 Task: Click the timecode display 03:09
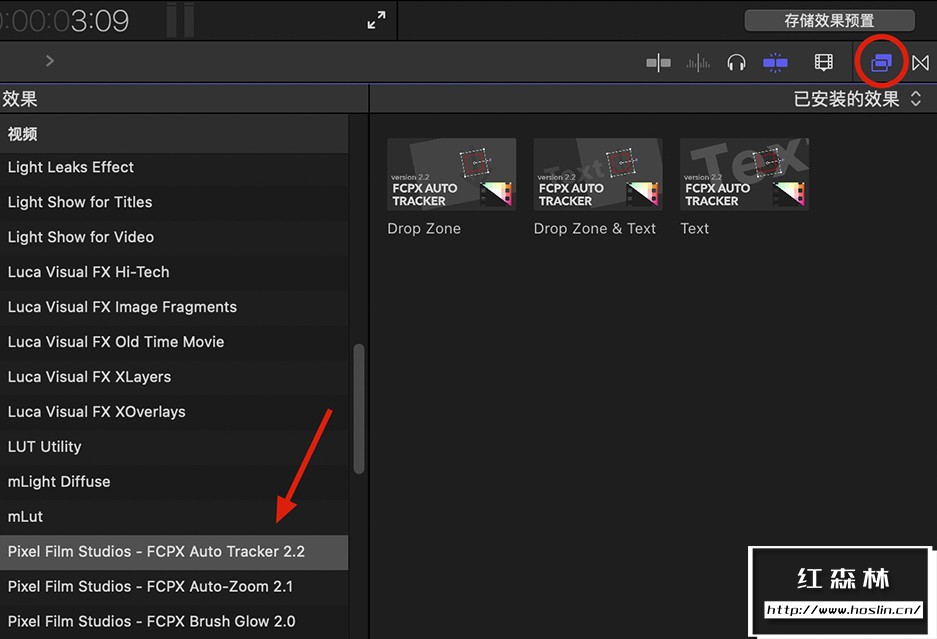pyautogui.click(x=64, y=21)
